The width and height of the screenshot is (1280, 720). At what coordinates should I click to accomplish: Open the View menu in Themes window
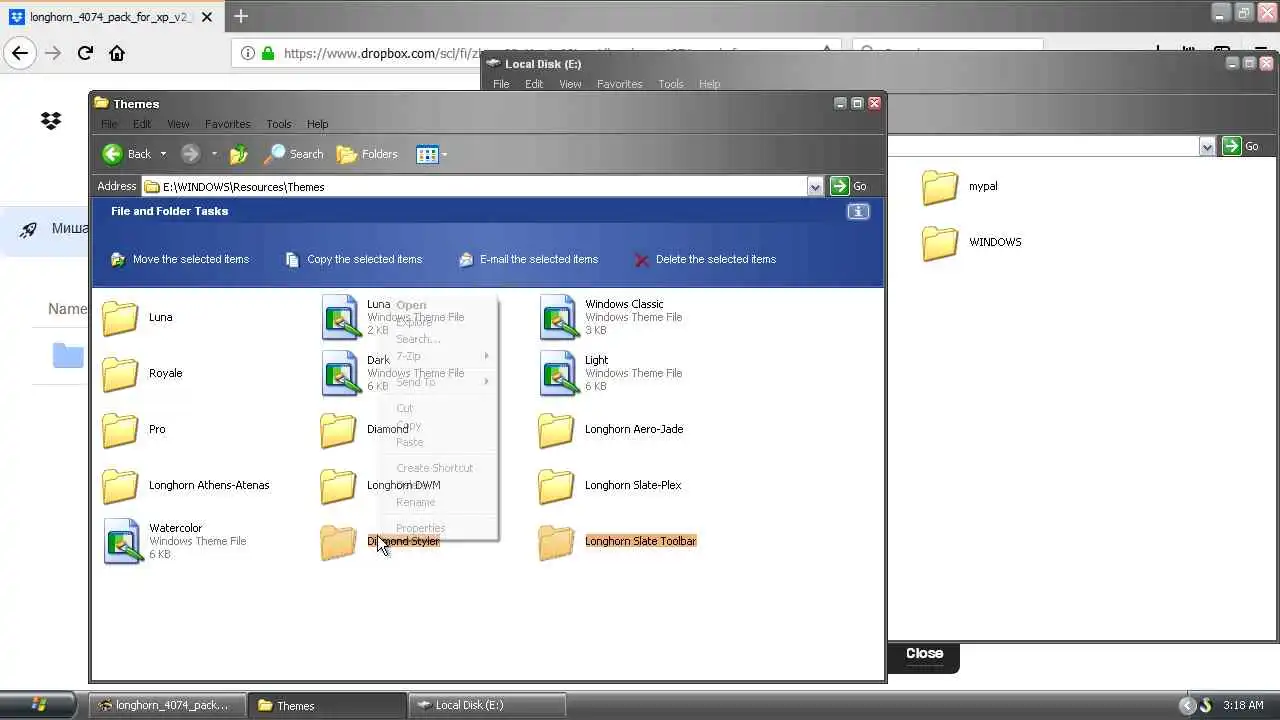point(178,124)
